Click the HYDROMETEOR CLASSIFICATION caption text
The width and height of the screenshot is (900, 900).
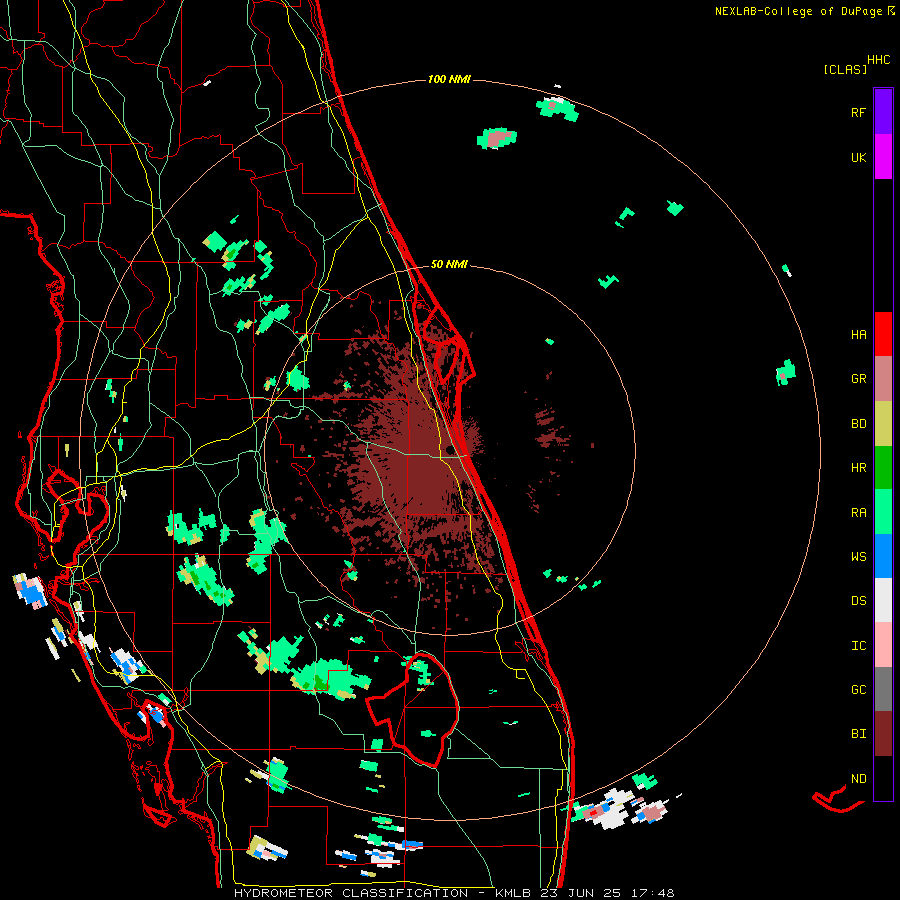351,893
